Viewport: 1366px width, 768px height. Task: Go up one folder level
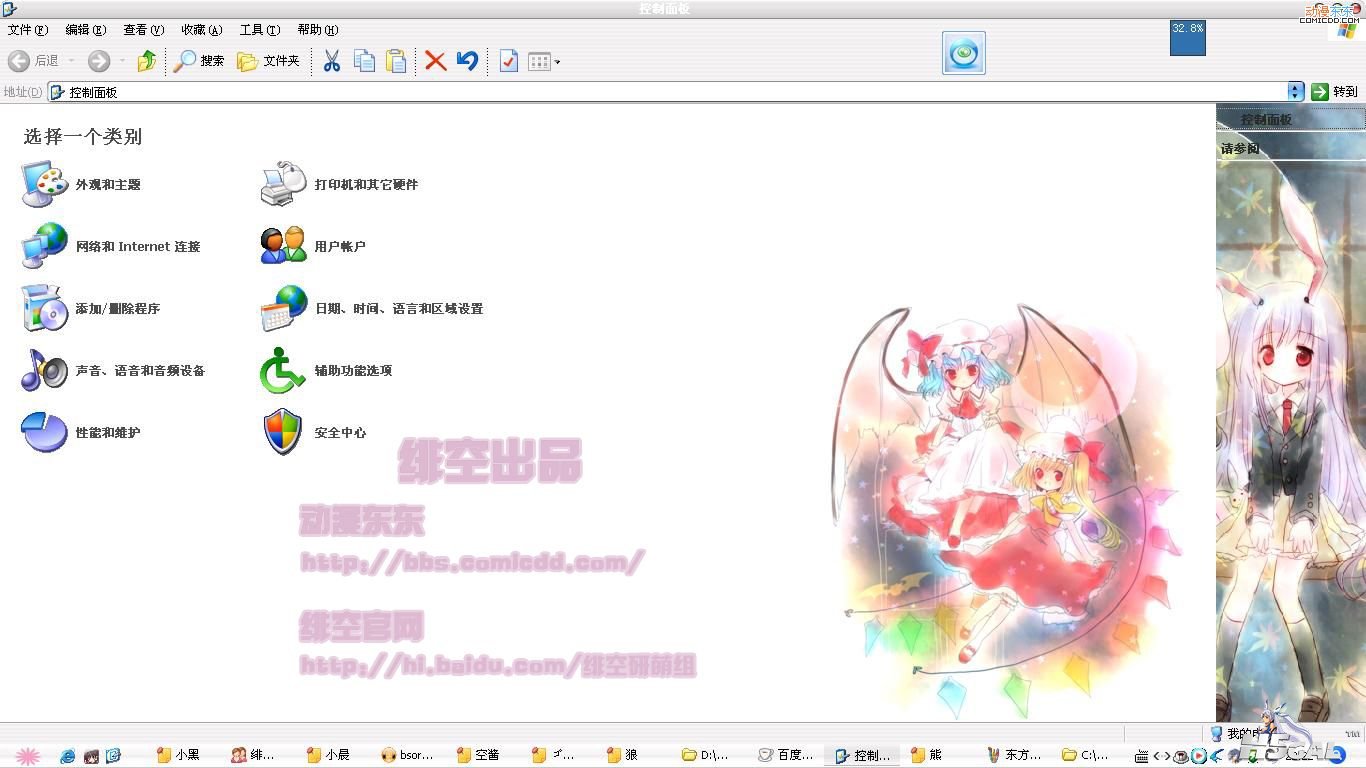(x=147, y=61)
